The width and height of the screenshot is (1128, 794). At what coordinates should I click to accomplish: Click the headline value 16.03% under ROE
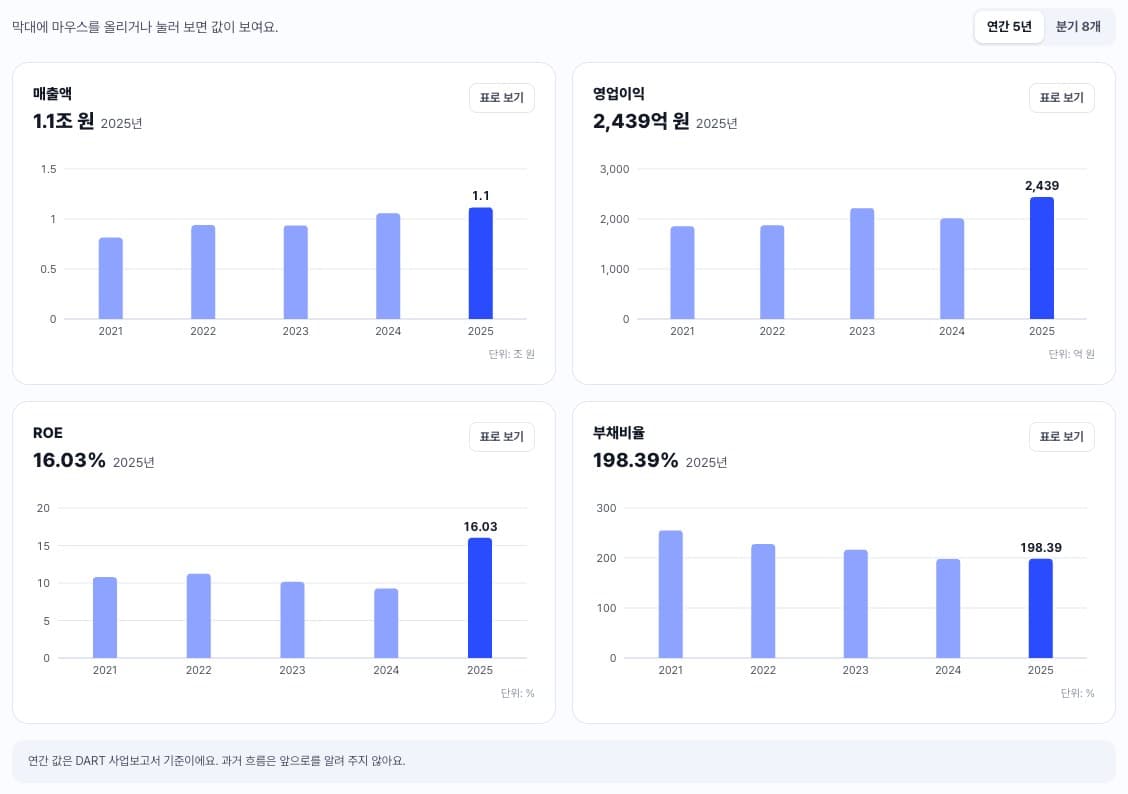pyautogui.click(x=69, y=460)
